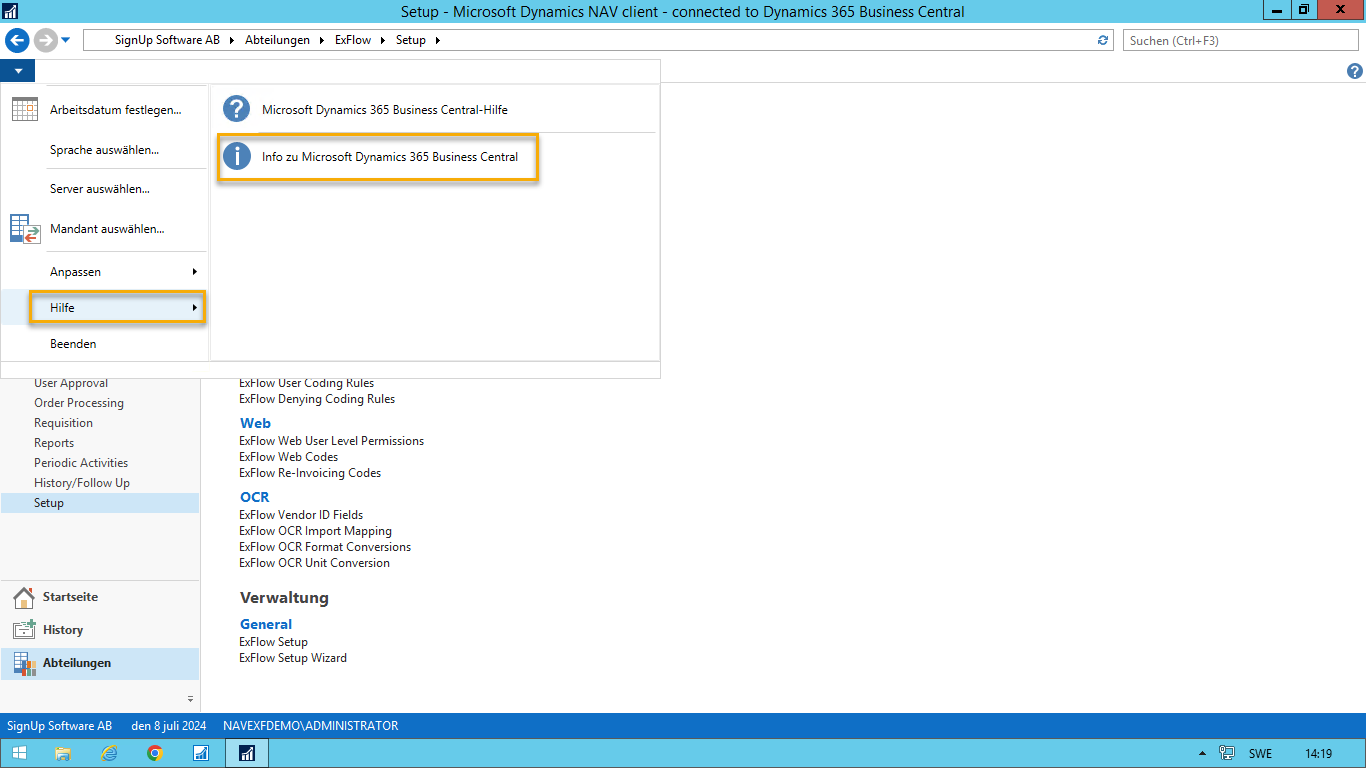
Task: Open Microsoft Dynamics 365 Business Central-Hilfe
Action: (385, 110)
